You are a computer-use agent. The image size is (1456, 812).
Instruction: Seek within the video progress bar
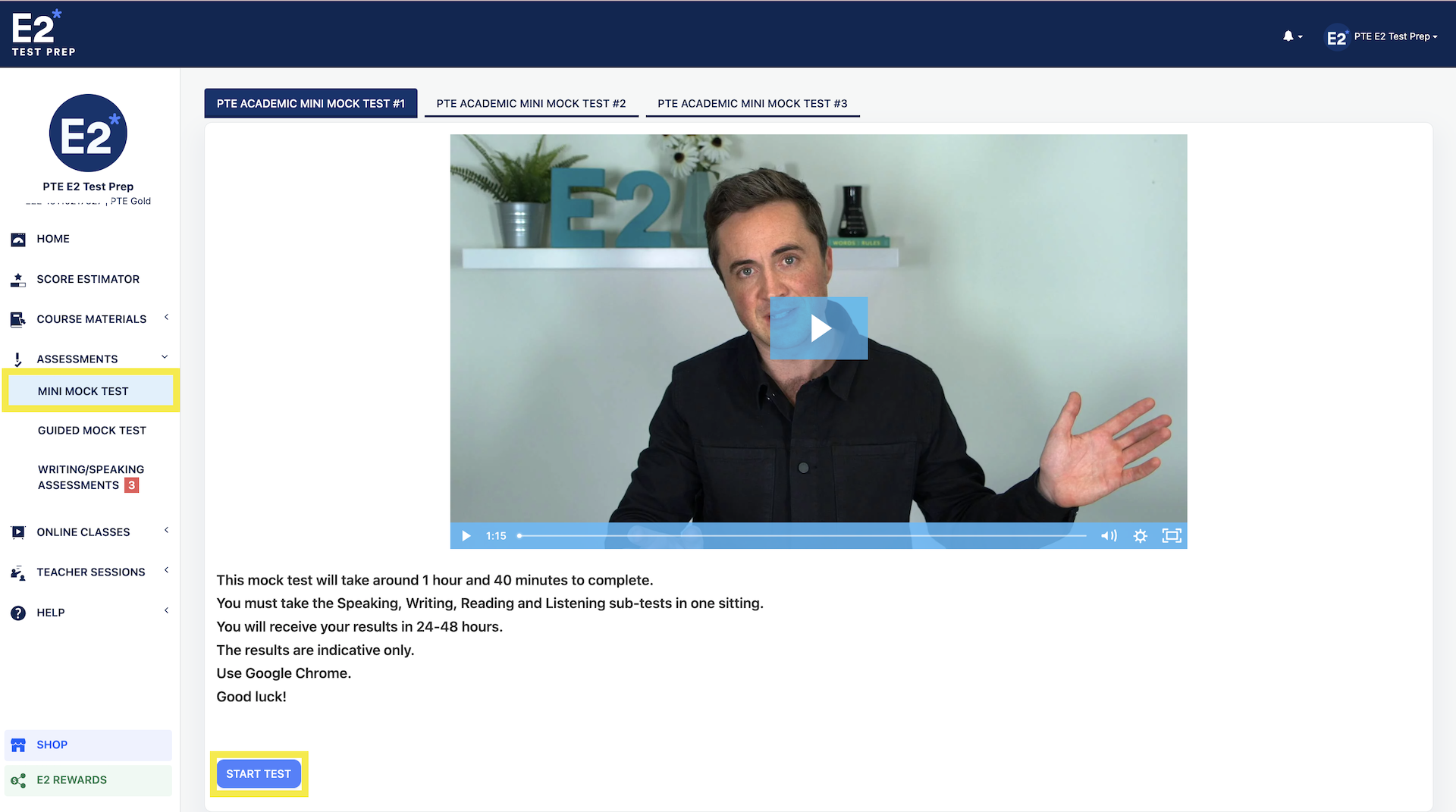pyautogui.click(x=802, y=536)
